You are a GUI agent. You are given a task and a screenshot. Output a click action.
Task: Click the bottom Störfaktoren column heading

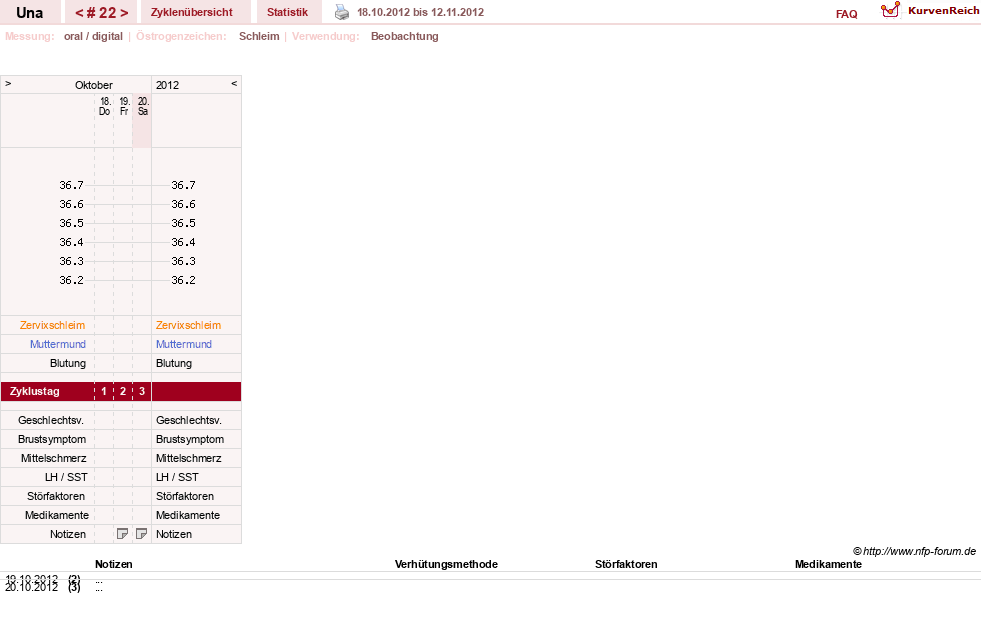pyautogui.click(x=626, y=564)
